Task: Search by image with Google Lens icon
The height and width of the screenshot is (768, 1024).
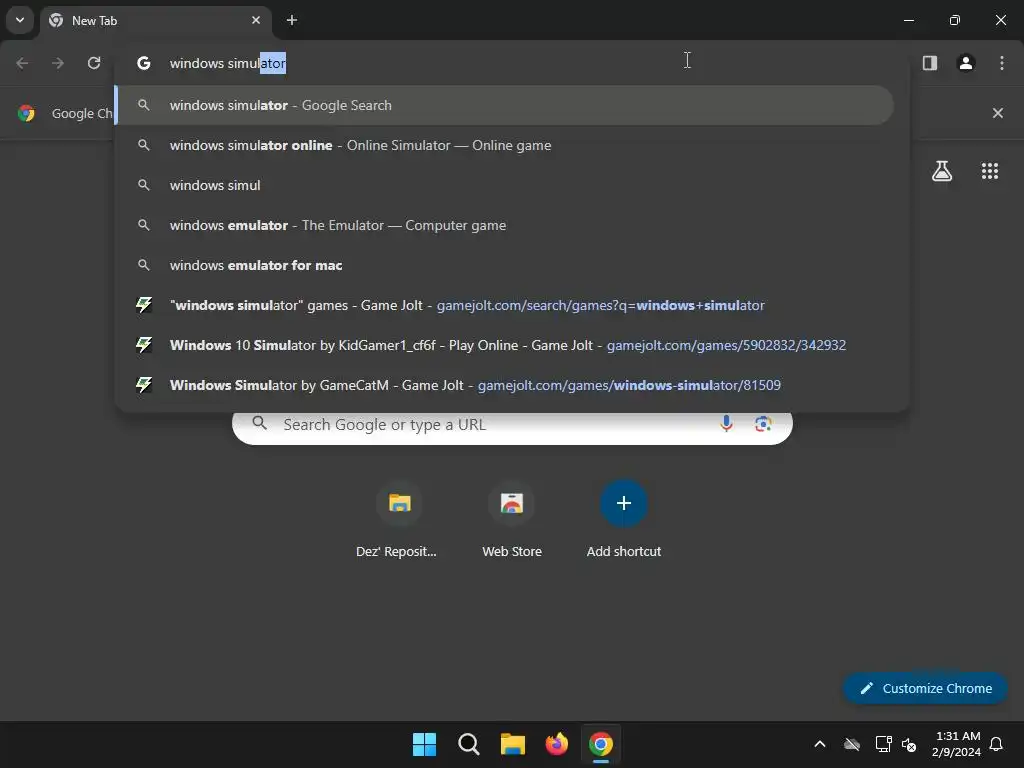Action: pyautogui.click(x=763, y=424)
